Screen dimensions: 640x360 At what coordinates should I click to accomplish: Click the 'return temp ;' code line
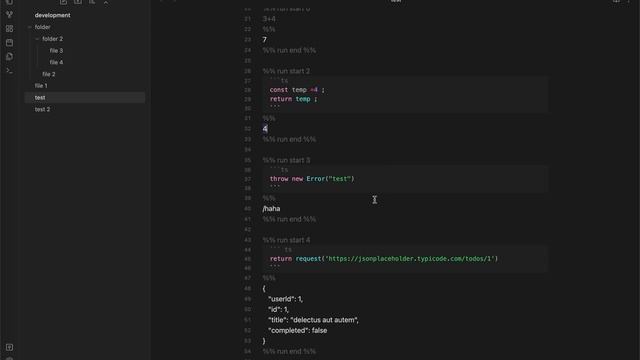293,99
